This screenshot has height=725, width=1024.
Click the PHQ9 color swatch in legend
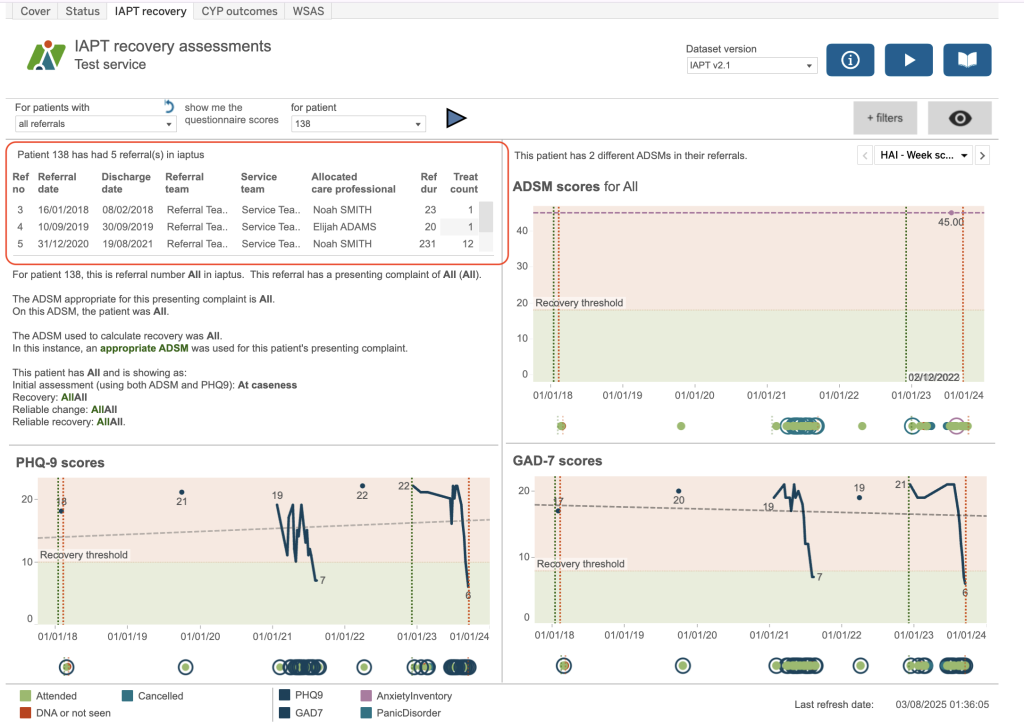click(x=286, y=696)
